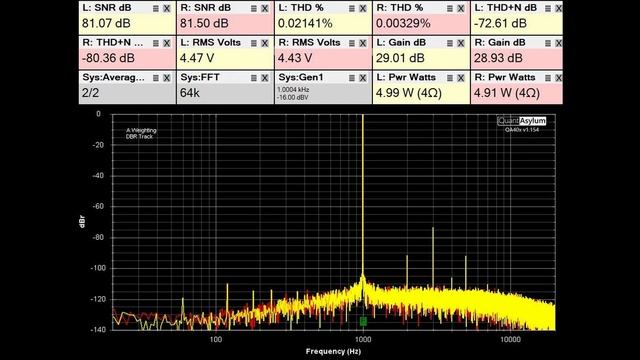Select the -80.36 dB THD+N value

[108, 58]
